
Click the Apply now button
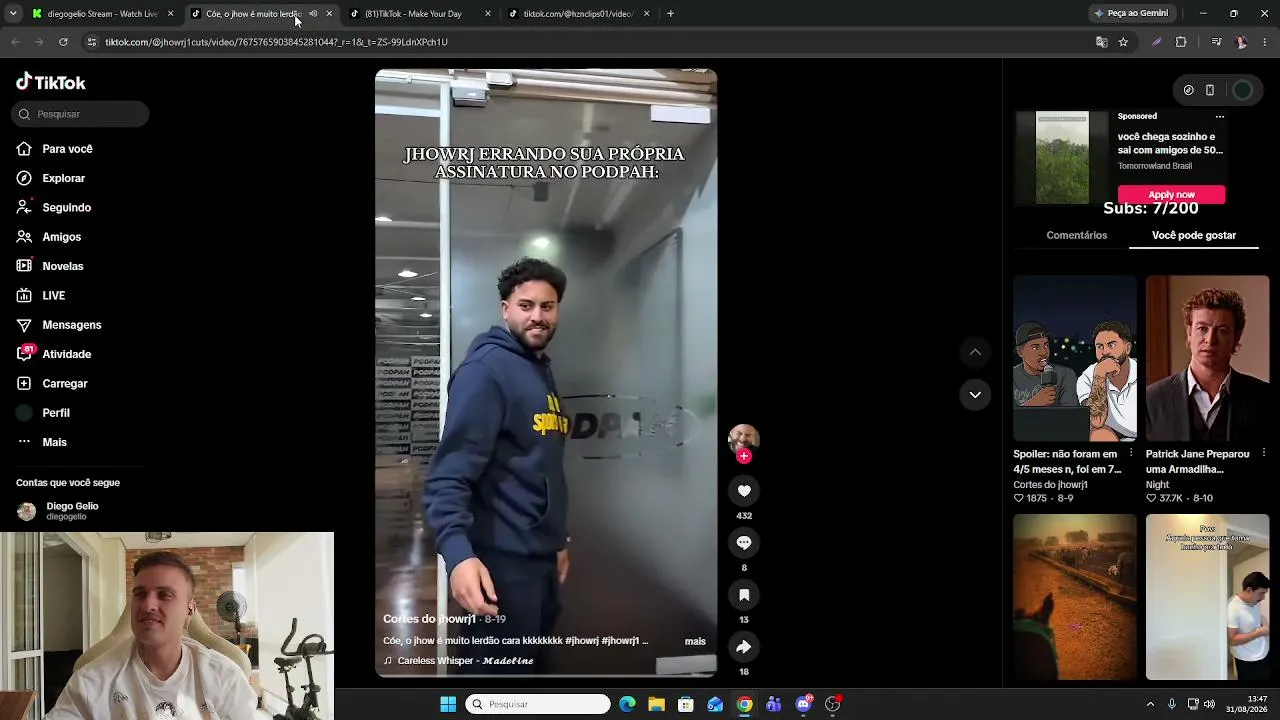[1171, 194]
